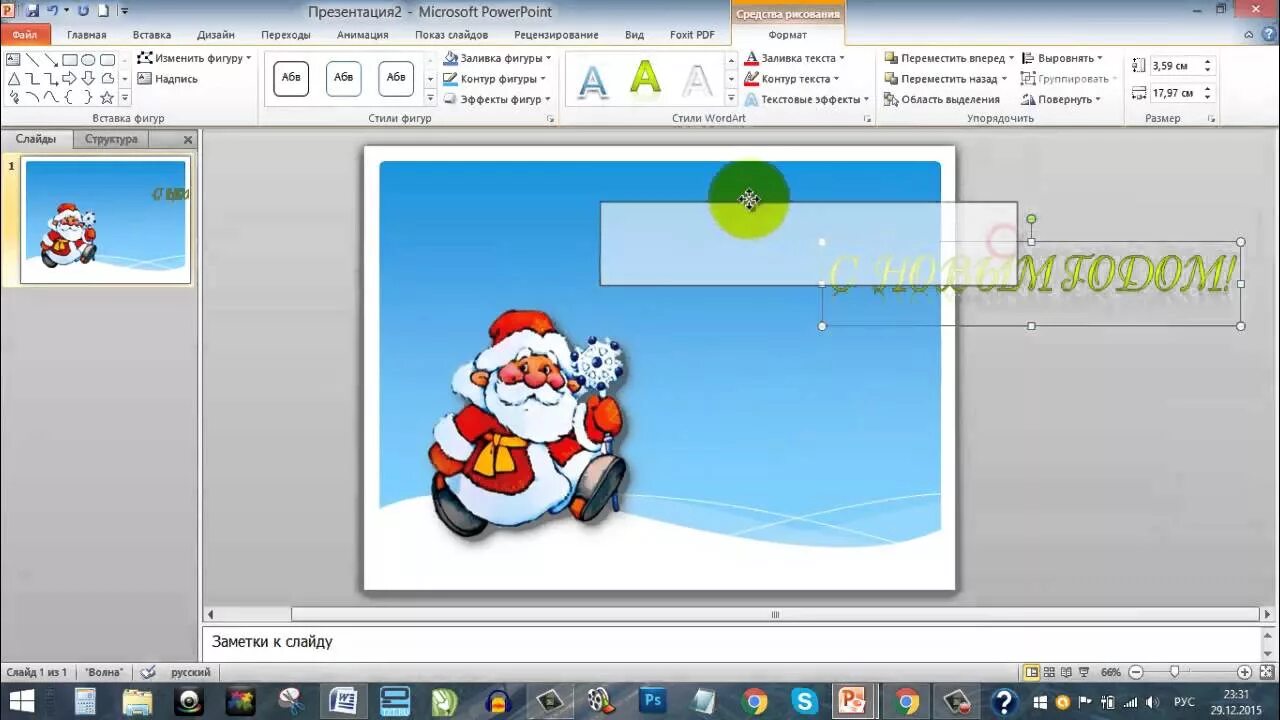Open Выровнять align dropdown
Screen dimensions: 1280x720
[x=1062, y=58]
